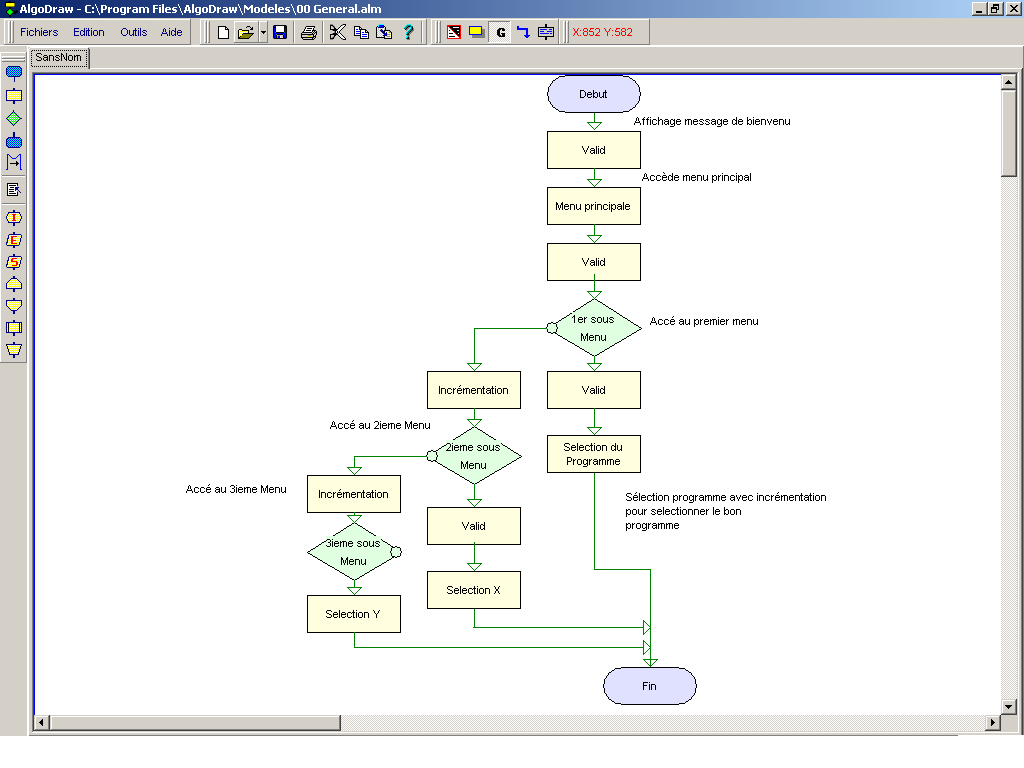The image size is (1024, 768).
Task: Open the Fichiers menu
Action: pyautogui.click(x=39, y=32)
